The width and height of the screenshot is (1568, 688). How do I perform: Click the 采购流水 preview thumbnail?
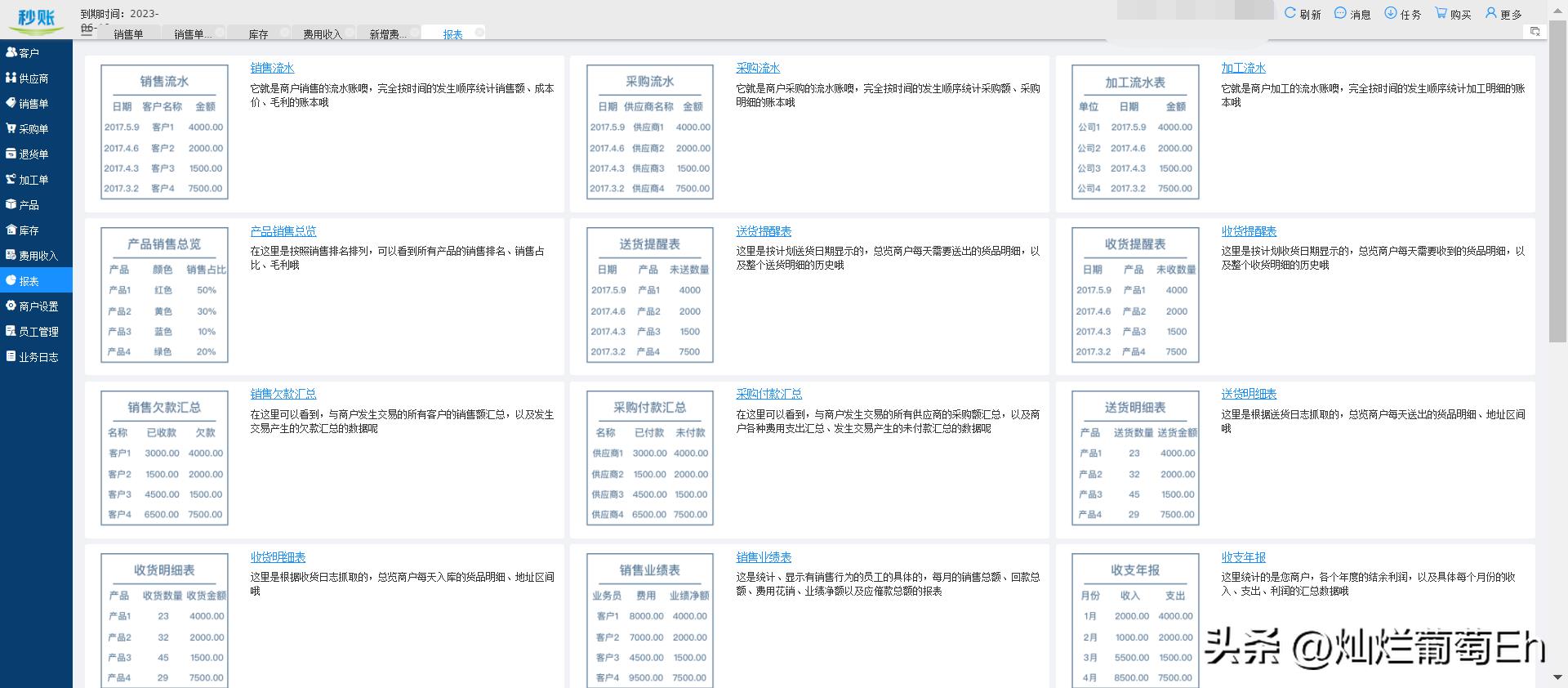[650, 132]
